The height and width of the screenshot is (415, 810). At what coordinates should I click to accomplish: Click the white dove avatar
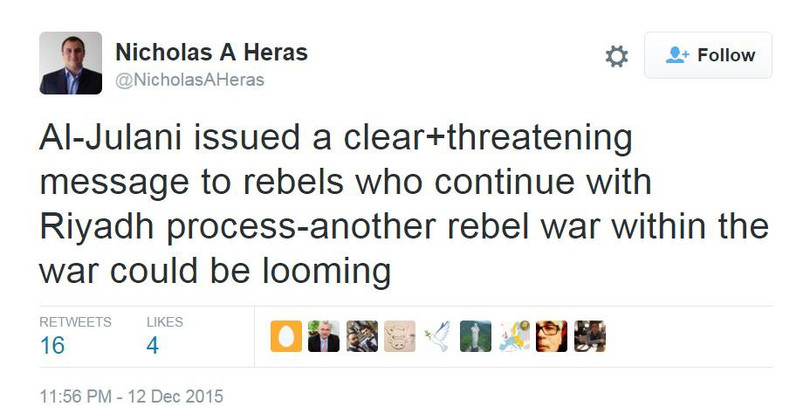(x=437, y=337)
